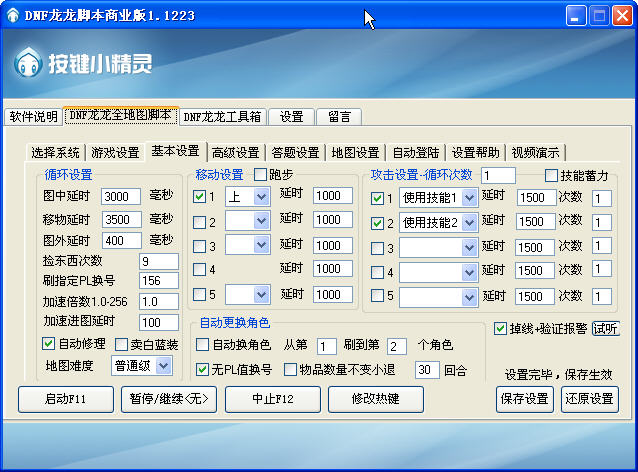The image size is (638, 472).
Task: Switch to 软件说明 tab
Action: [x=33, y=117]
